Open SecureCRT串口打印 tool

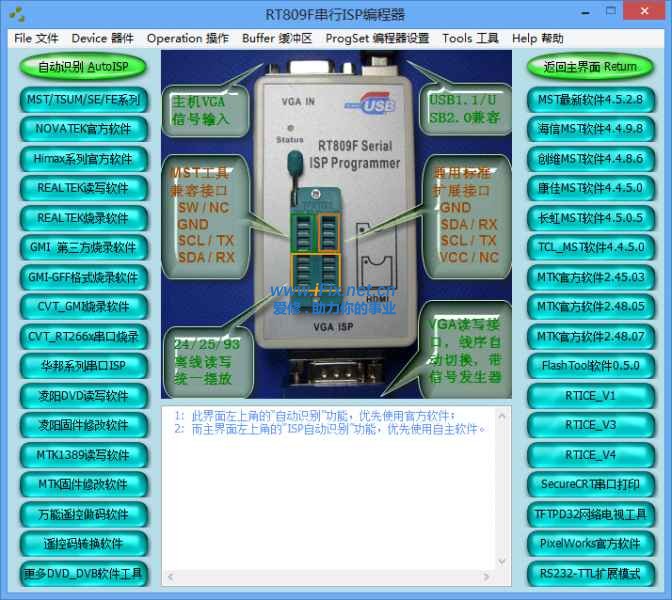click(x=590, y=484)
